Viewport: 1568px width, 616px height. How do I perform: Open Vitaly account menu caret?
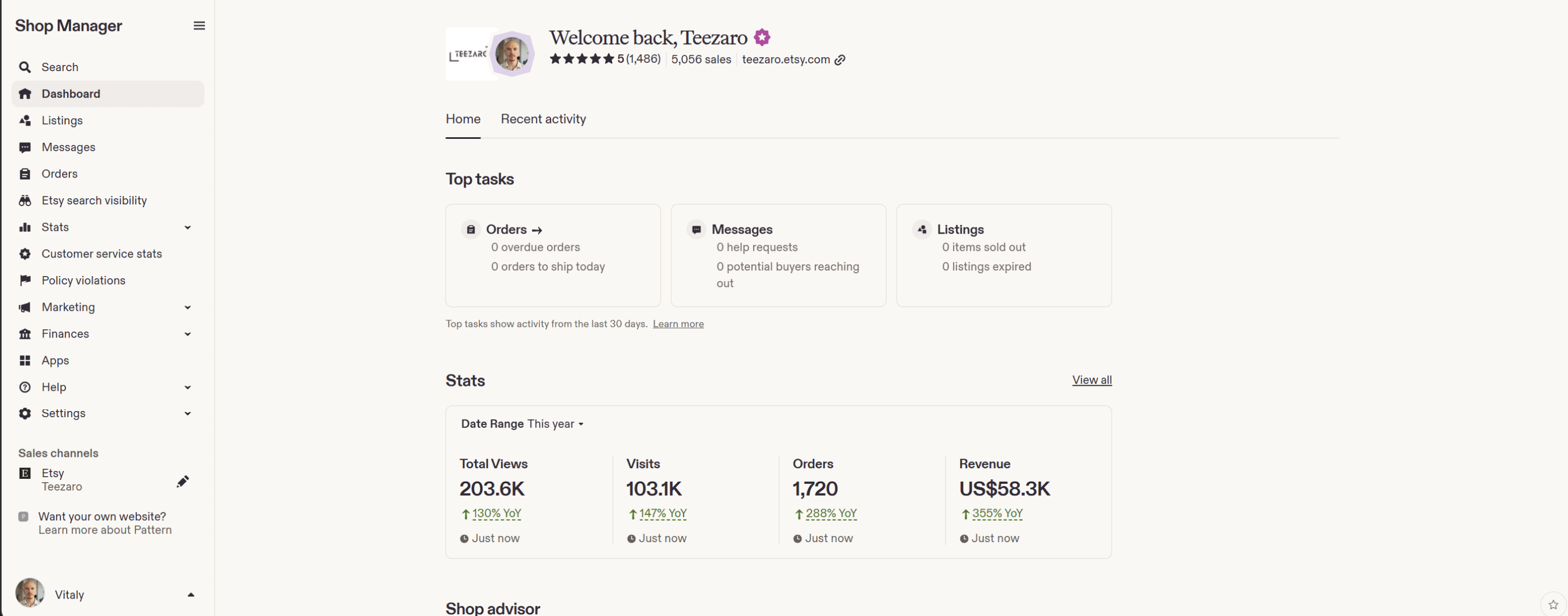[190, 595]
